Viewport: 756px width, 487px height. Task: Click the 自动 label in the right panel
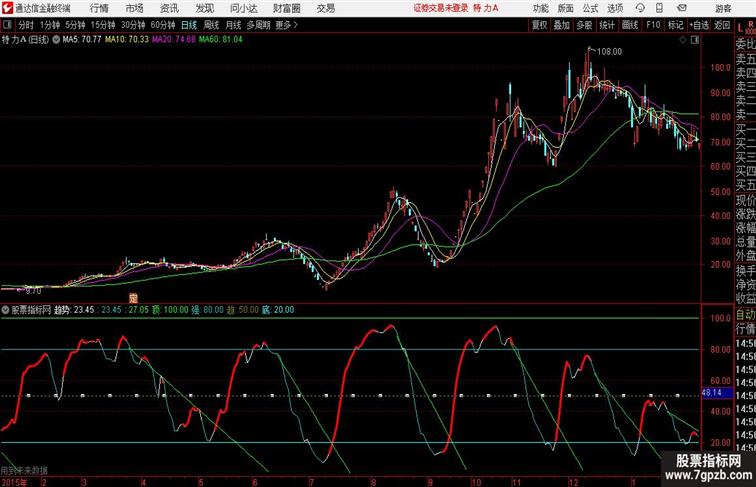[745, 315]
